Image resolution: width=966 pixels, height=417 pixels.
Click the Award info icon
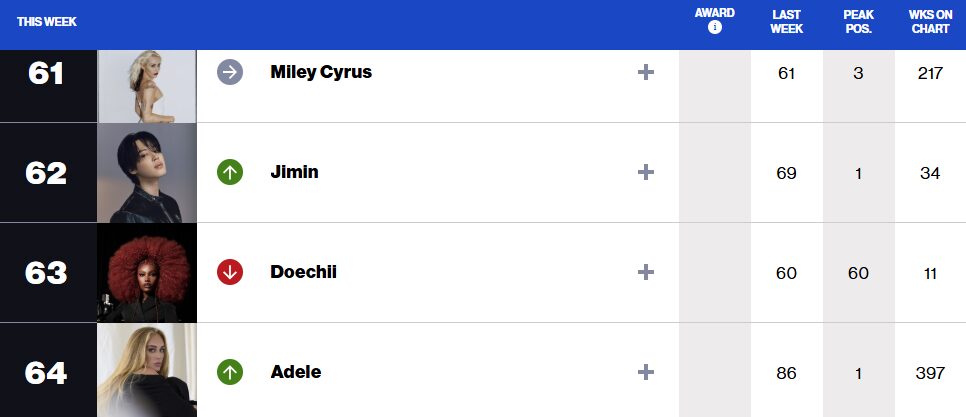point(714,28)
